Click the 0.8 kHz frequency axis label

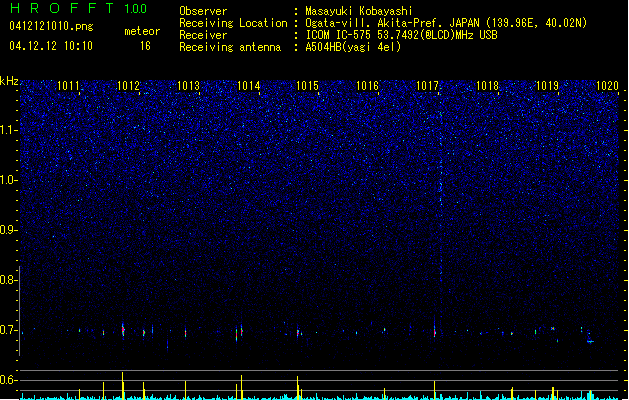pyautogui.click(x=8, y=280)
